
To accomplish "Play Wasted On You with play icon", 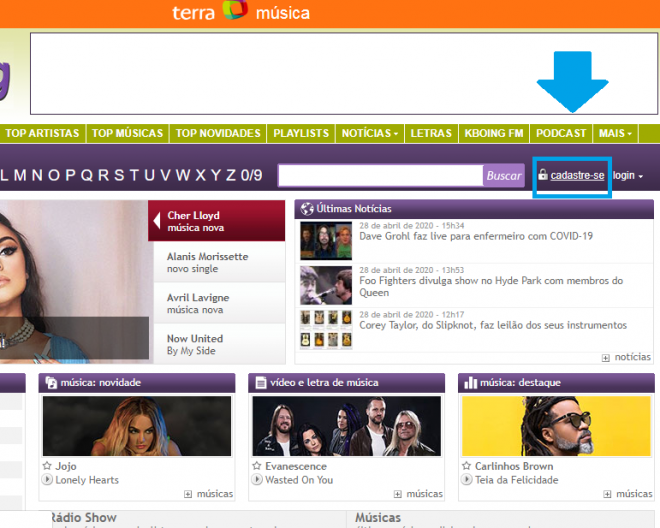I will (257, 479).
